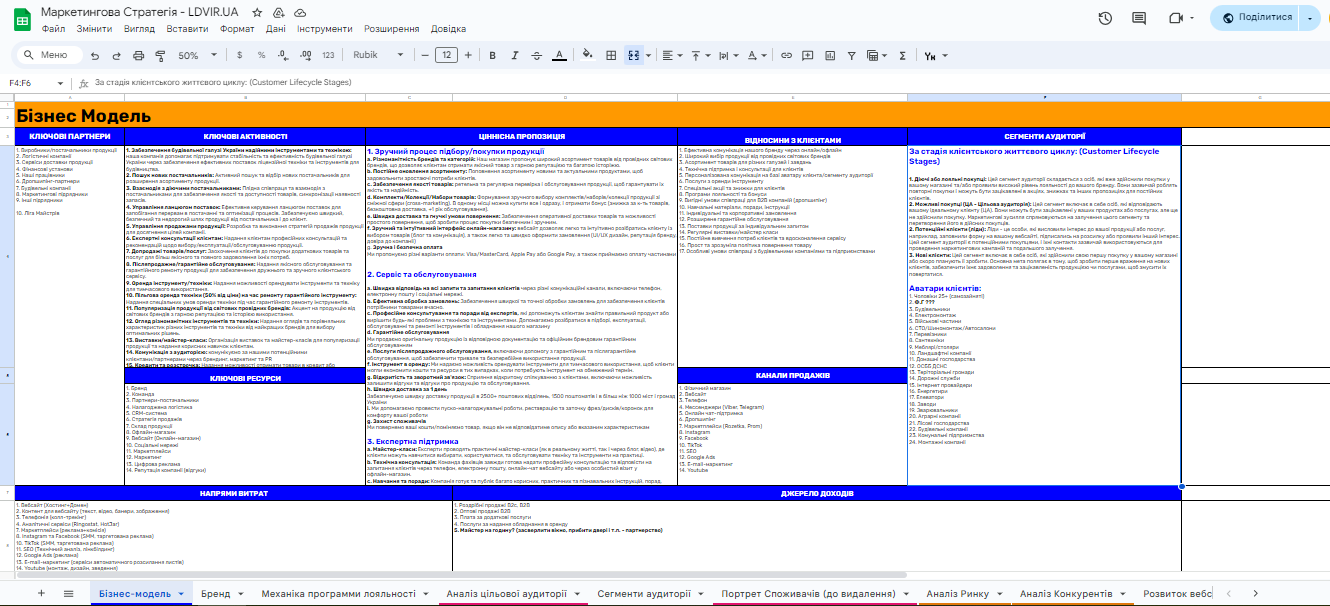Toggle strikethrough formatting
Screen dimensions: 1330x606
pos(536,55)
